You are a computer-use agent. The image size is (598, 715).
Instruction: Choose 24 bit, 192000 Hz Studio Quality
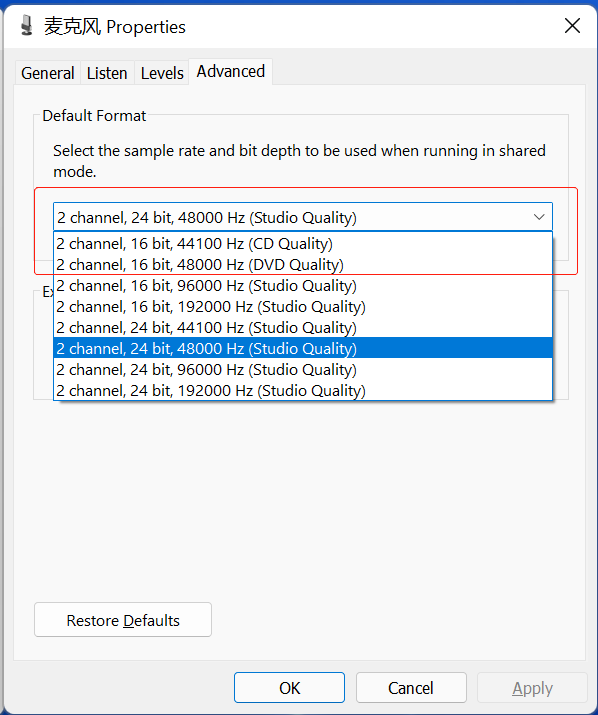[303, 390]
